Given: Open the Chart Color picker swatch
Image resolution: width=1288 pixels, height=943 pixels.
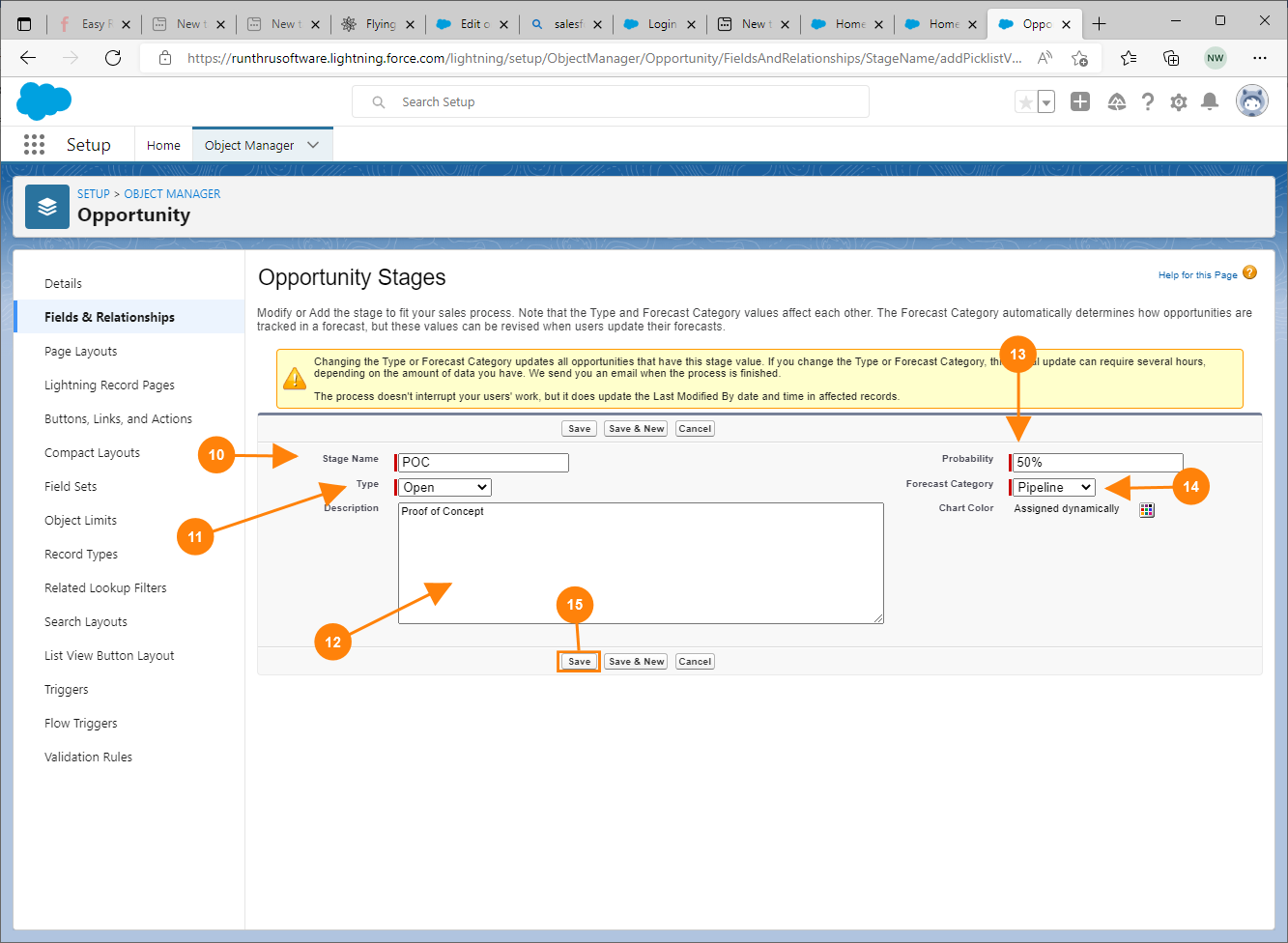Looking at the screenshot, I should [x=1147, y=509].
